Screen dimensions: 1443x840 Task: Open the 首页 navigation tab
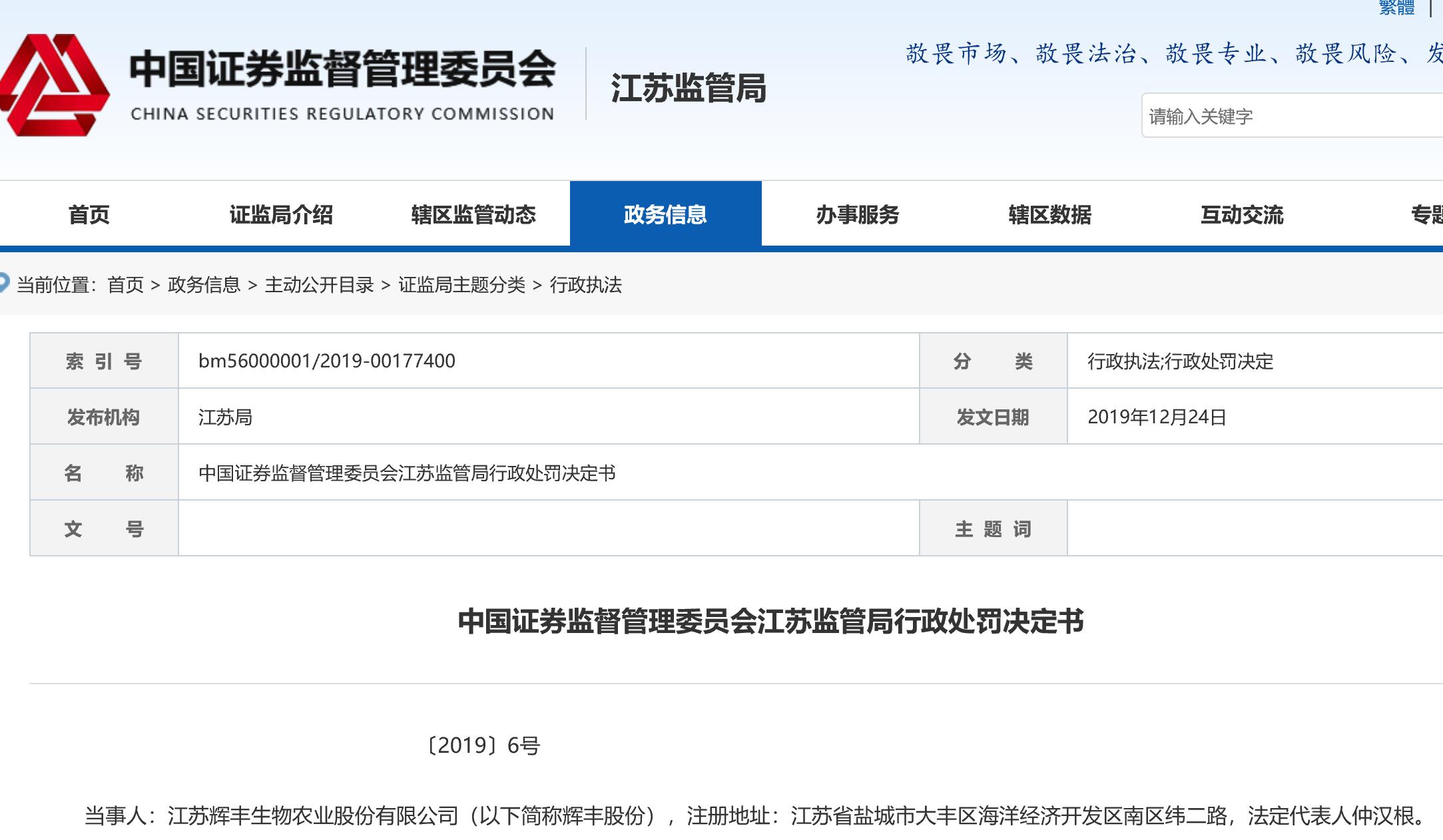[x=89, y=215]
